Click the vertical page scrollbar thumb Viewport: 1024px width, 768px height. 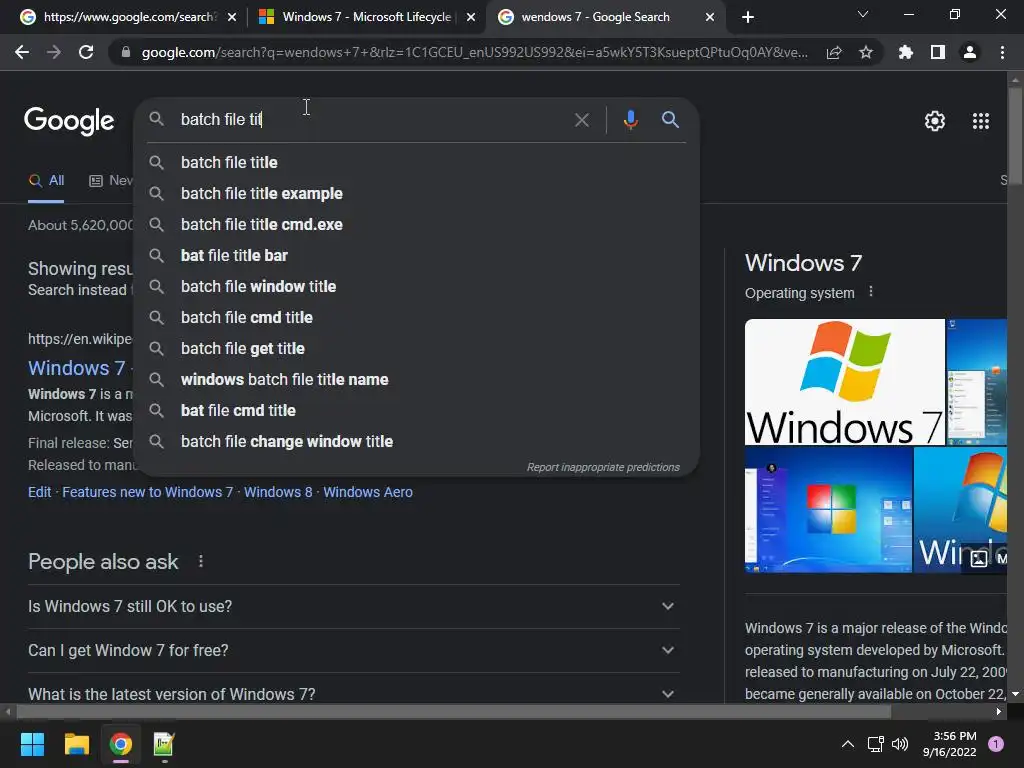1015,134
